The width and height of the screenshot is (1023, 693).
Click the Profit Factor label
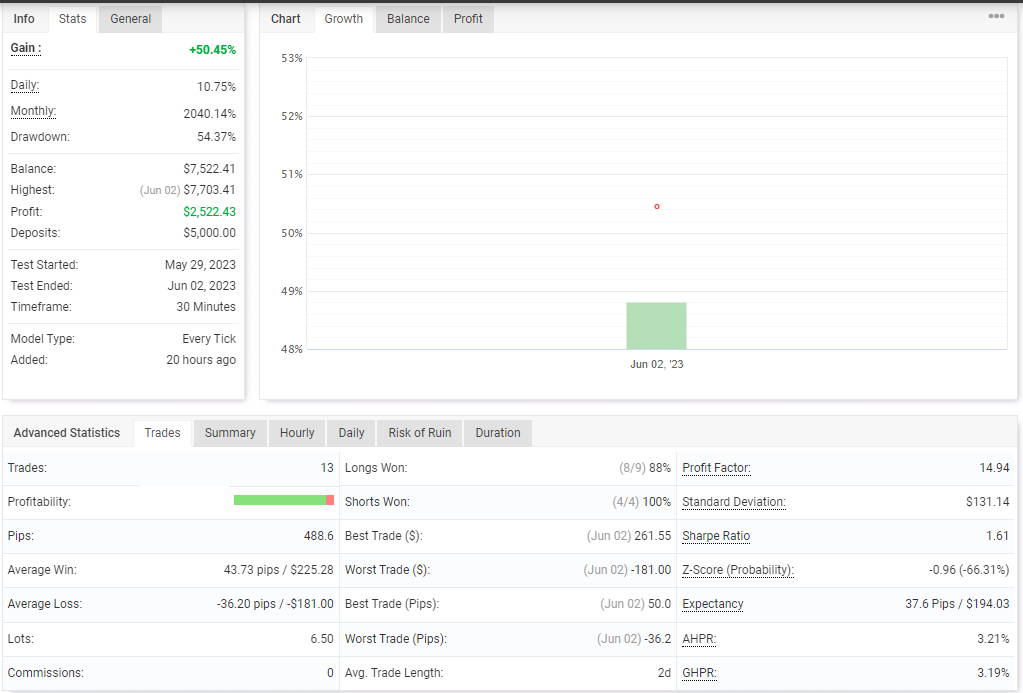coord(716,468)
